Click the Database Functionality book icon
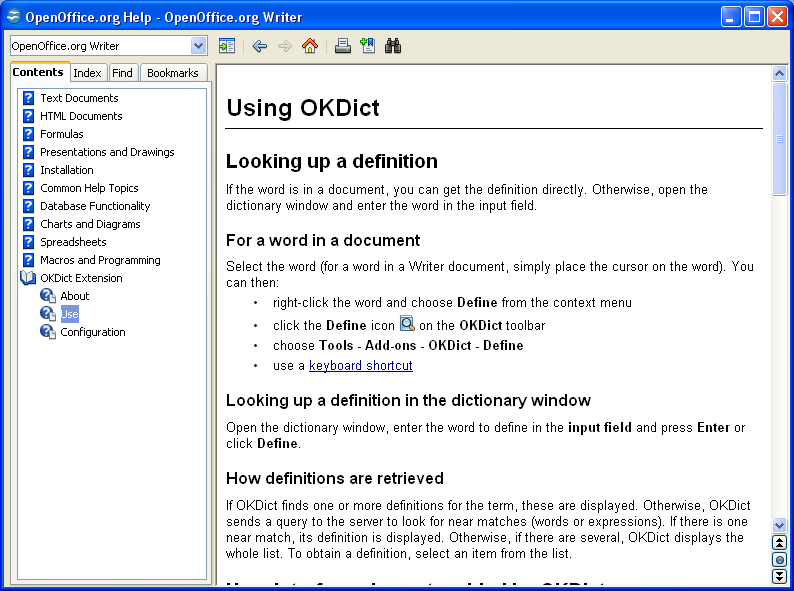794x591 pixels. point(28,206)
